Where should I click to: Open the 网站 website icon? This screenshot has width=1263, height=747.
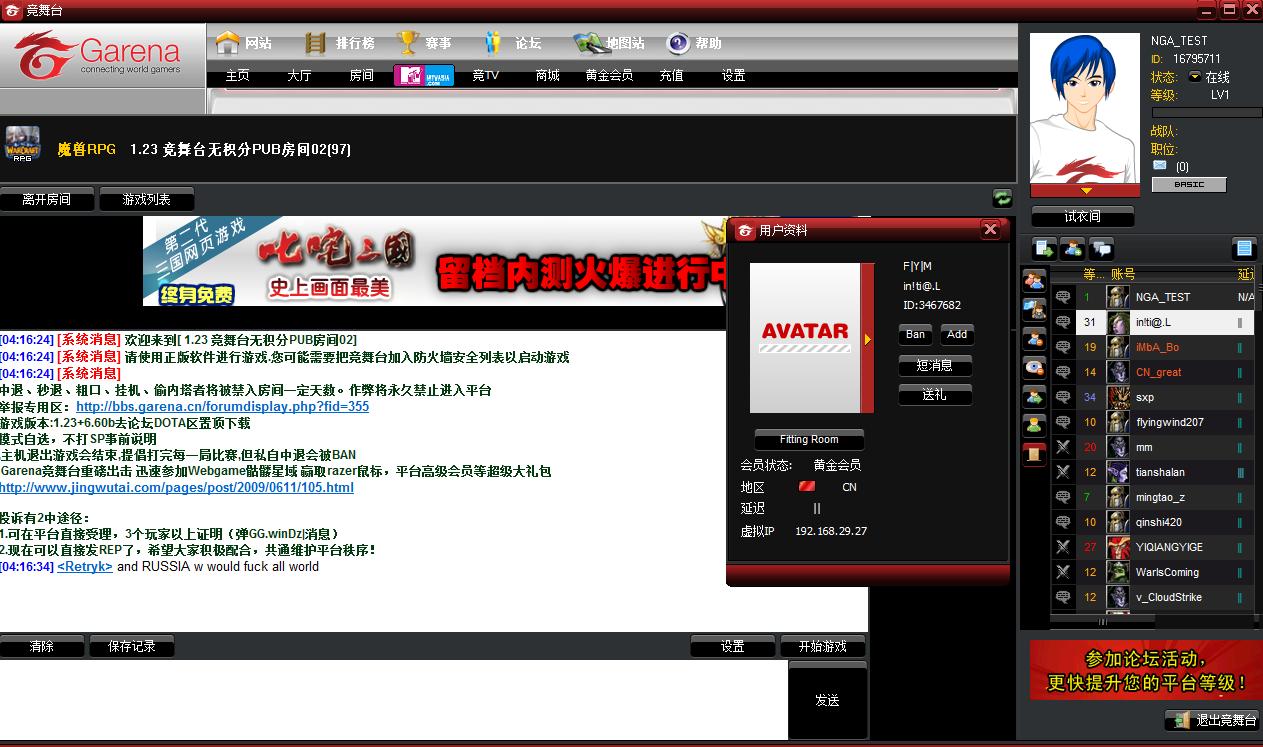coord(228,43)
